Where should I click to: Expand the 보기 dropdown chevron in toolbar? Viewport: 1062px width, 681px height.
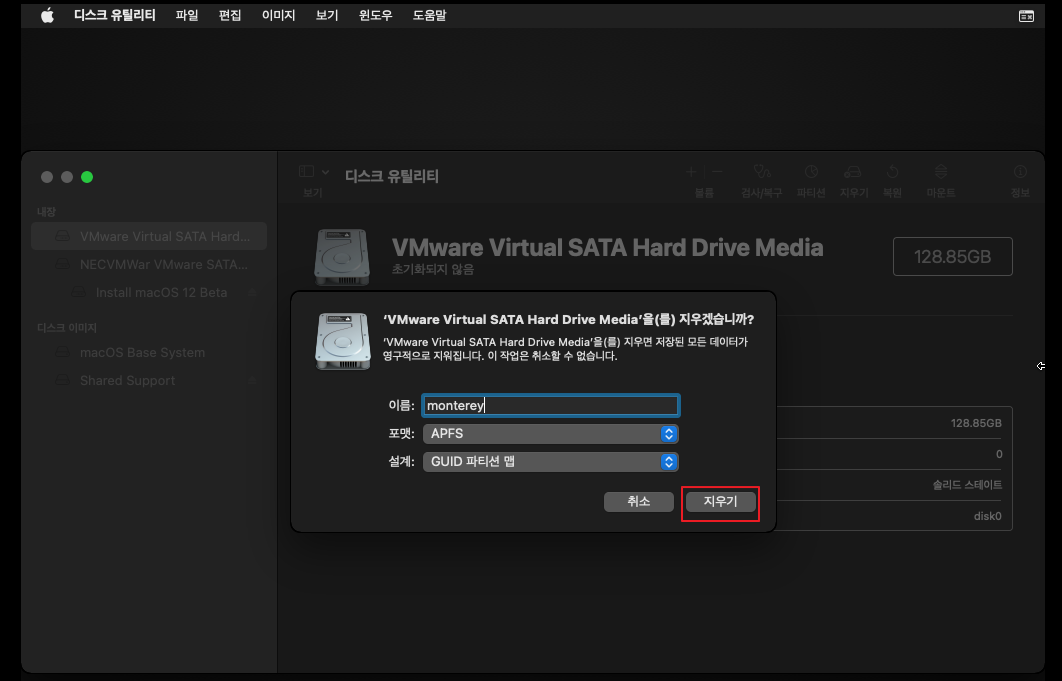coord(325,172)
